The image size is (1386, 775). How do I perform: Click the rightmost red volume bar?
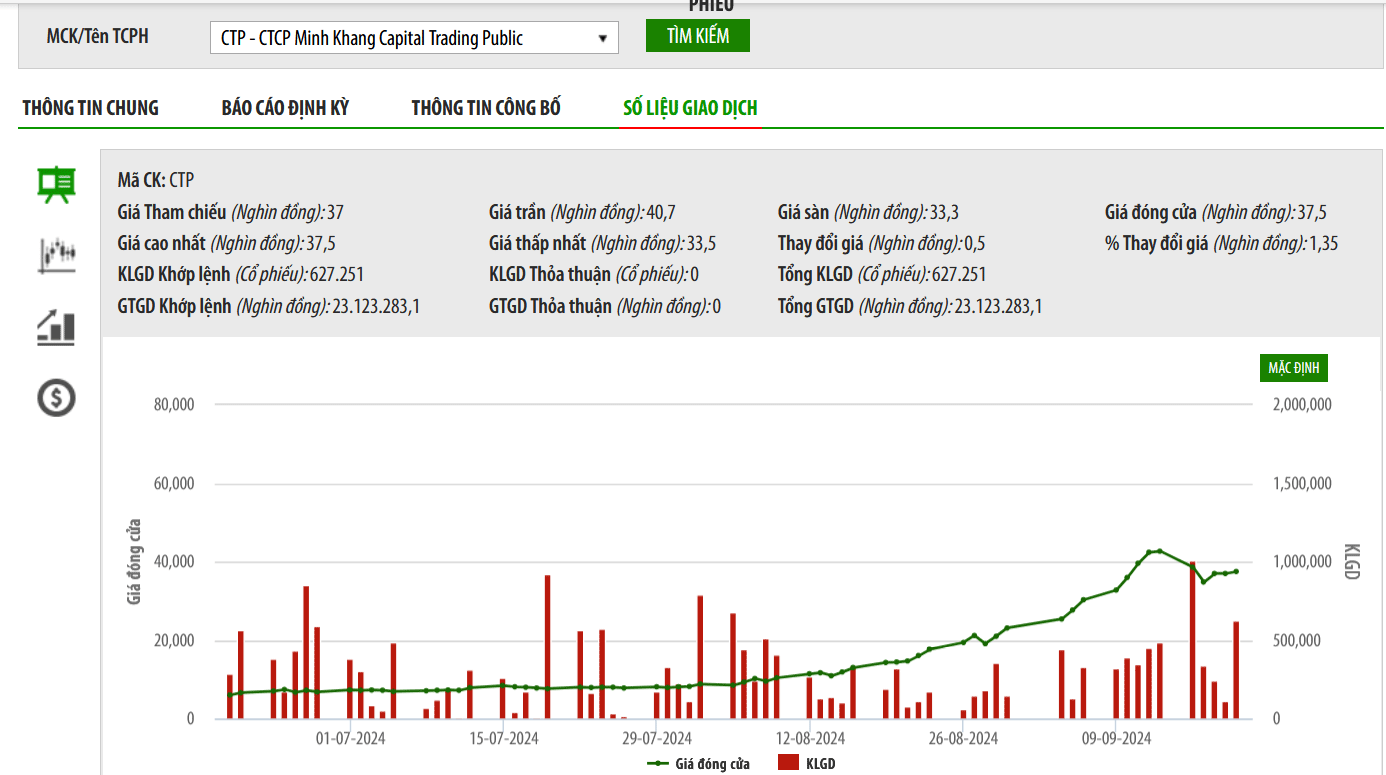click(x=1236, y=670)
